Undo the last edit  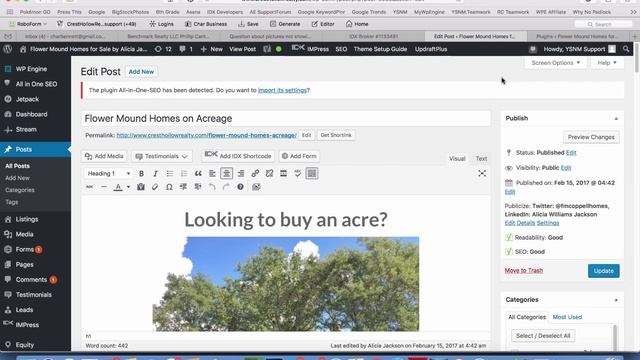212,187
